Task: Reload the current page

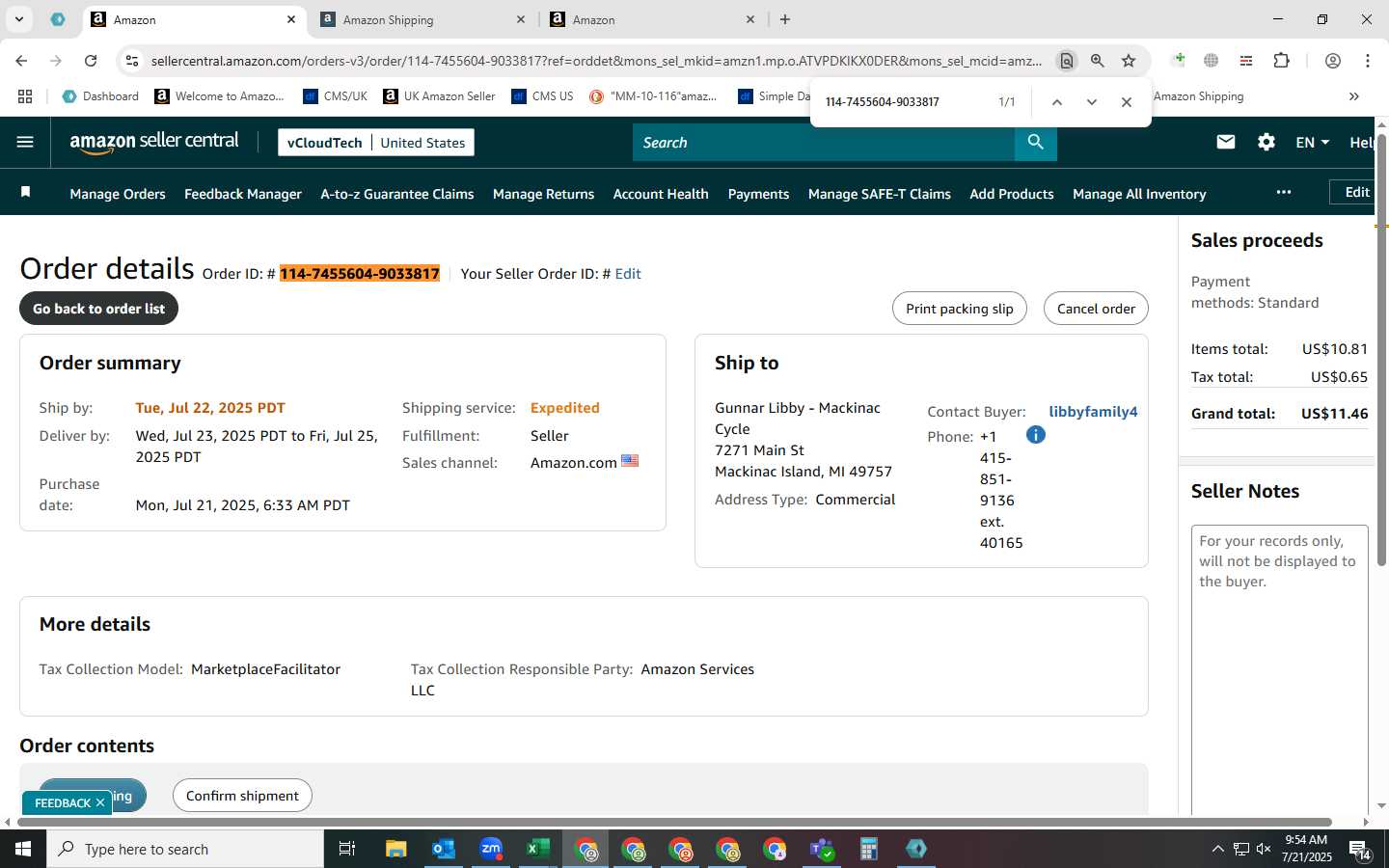Action: pyautogui.click(x=91, y=61)
